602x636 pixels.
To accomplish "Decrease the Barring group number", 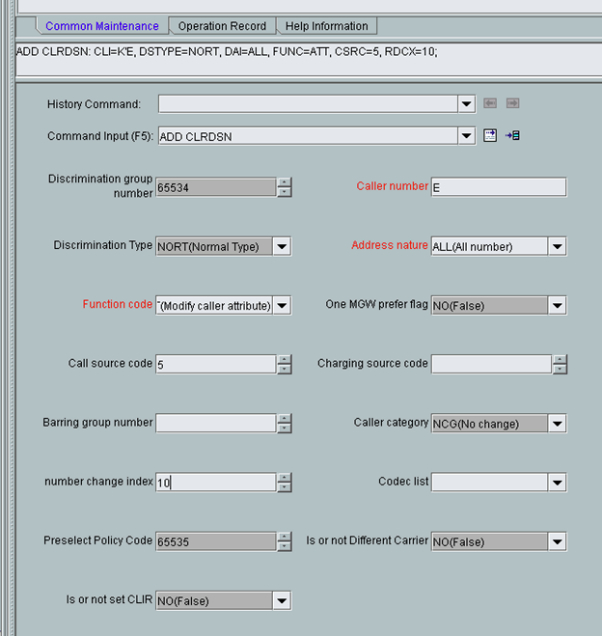I will coord(284,428).
